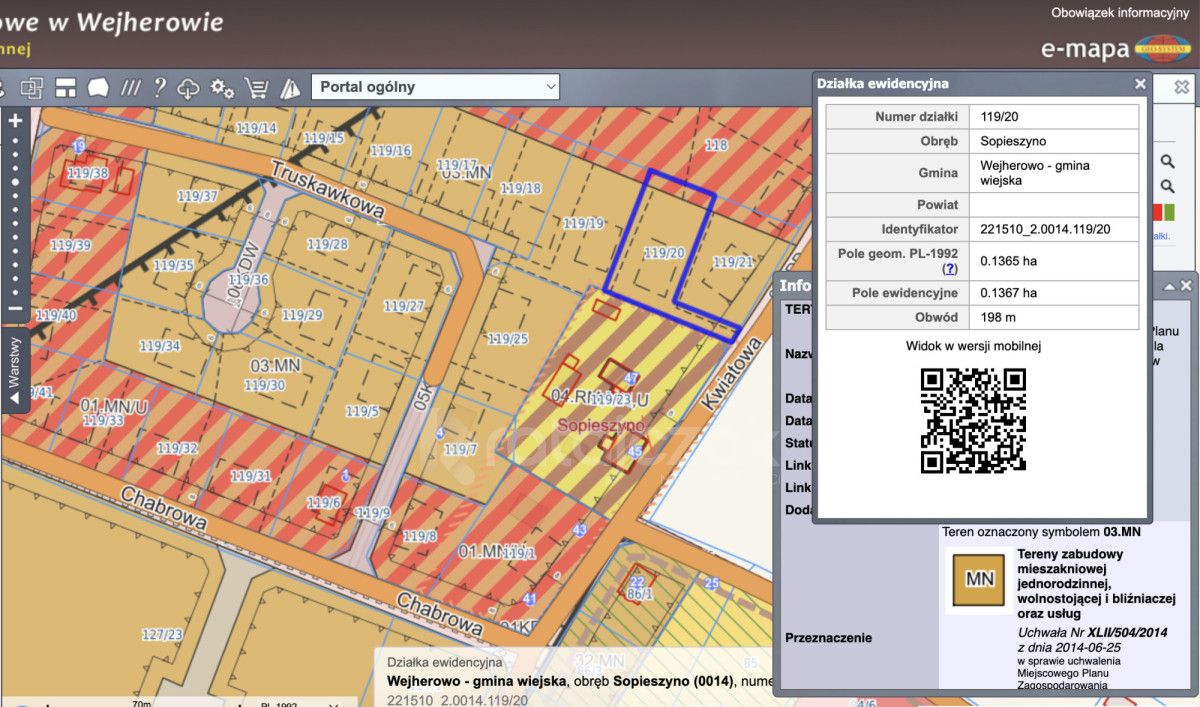Open help with the question mark icon
This screenshot has width=1200, height=707.
coord(159,88)
